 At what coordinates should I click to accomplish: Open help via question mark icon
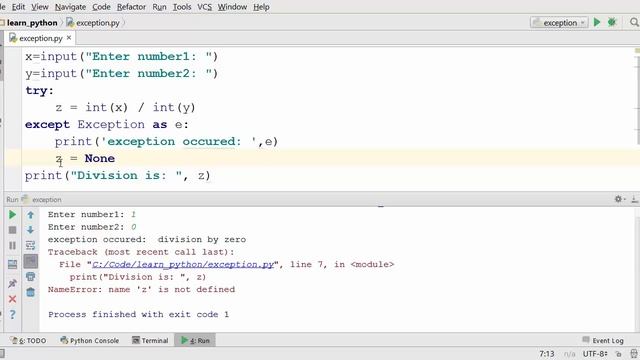(12, 314)
